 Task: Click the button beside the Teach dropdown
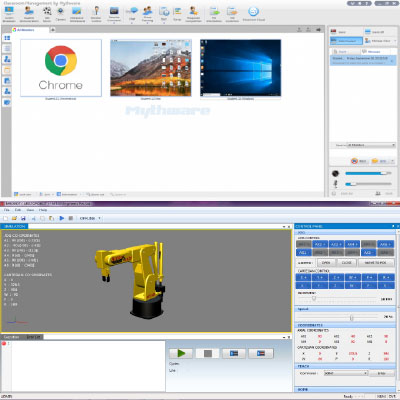pos(381,373)
